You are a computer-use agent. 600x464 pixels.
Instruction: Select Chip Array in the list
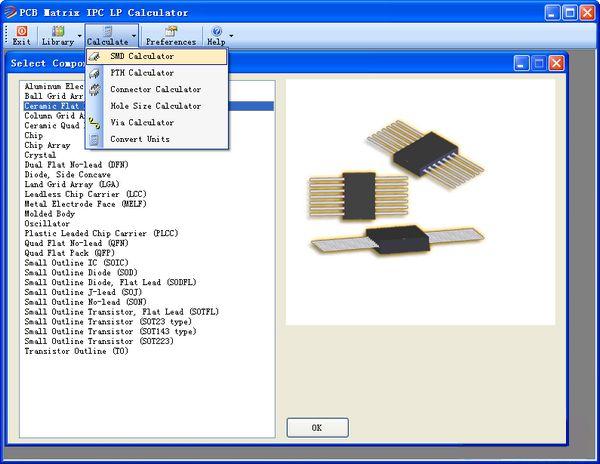(47, 145)
